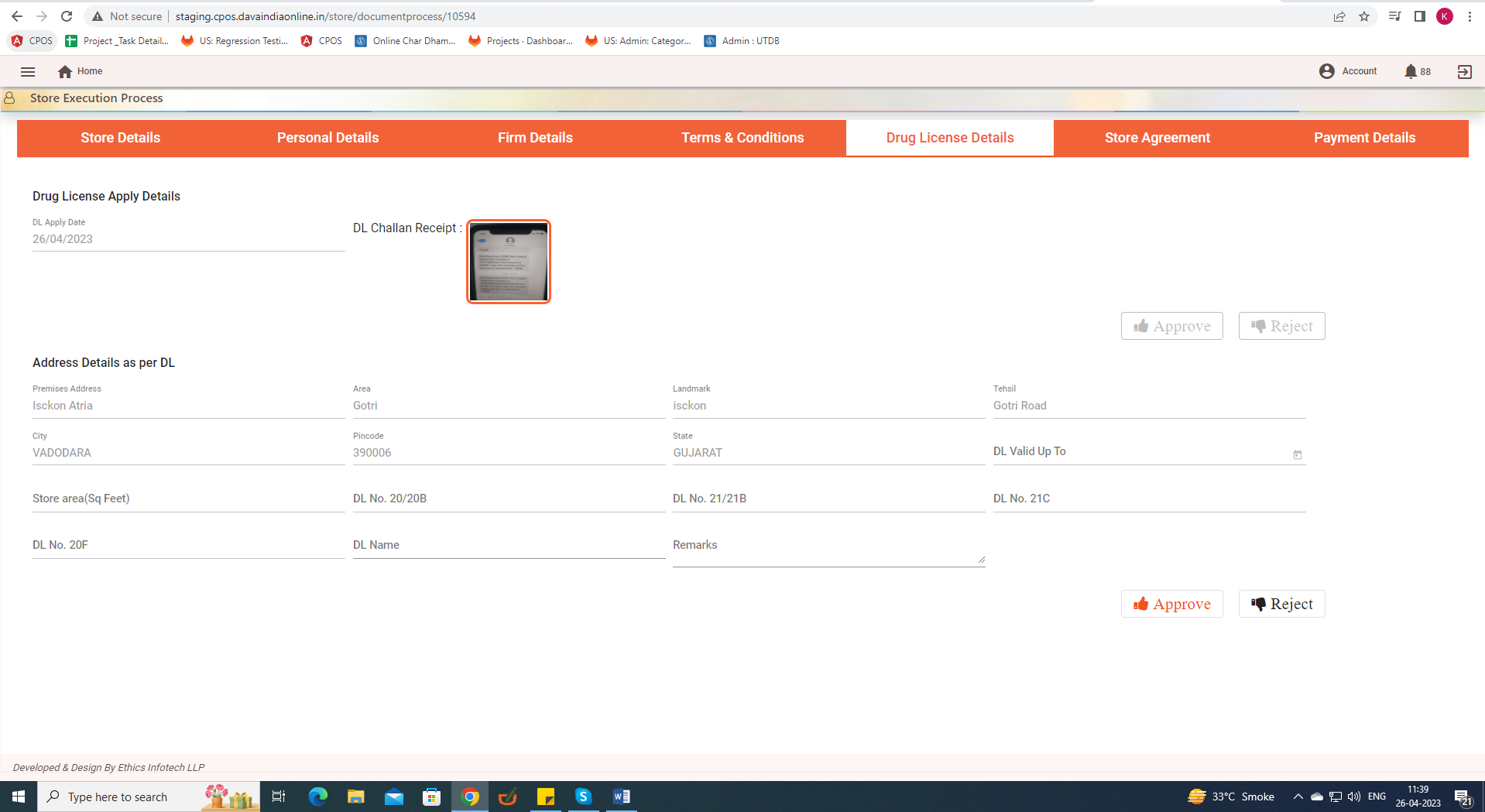Screen dimensions: 1485x812
Task: Click the Home icon in header
Action: click(65, 71)
